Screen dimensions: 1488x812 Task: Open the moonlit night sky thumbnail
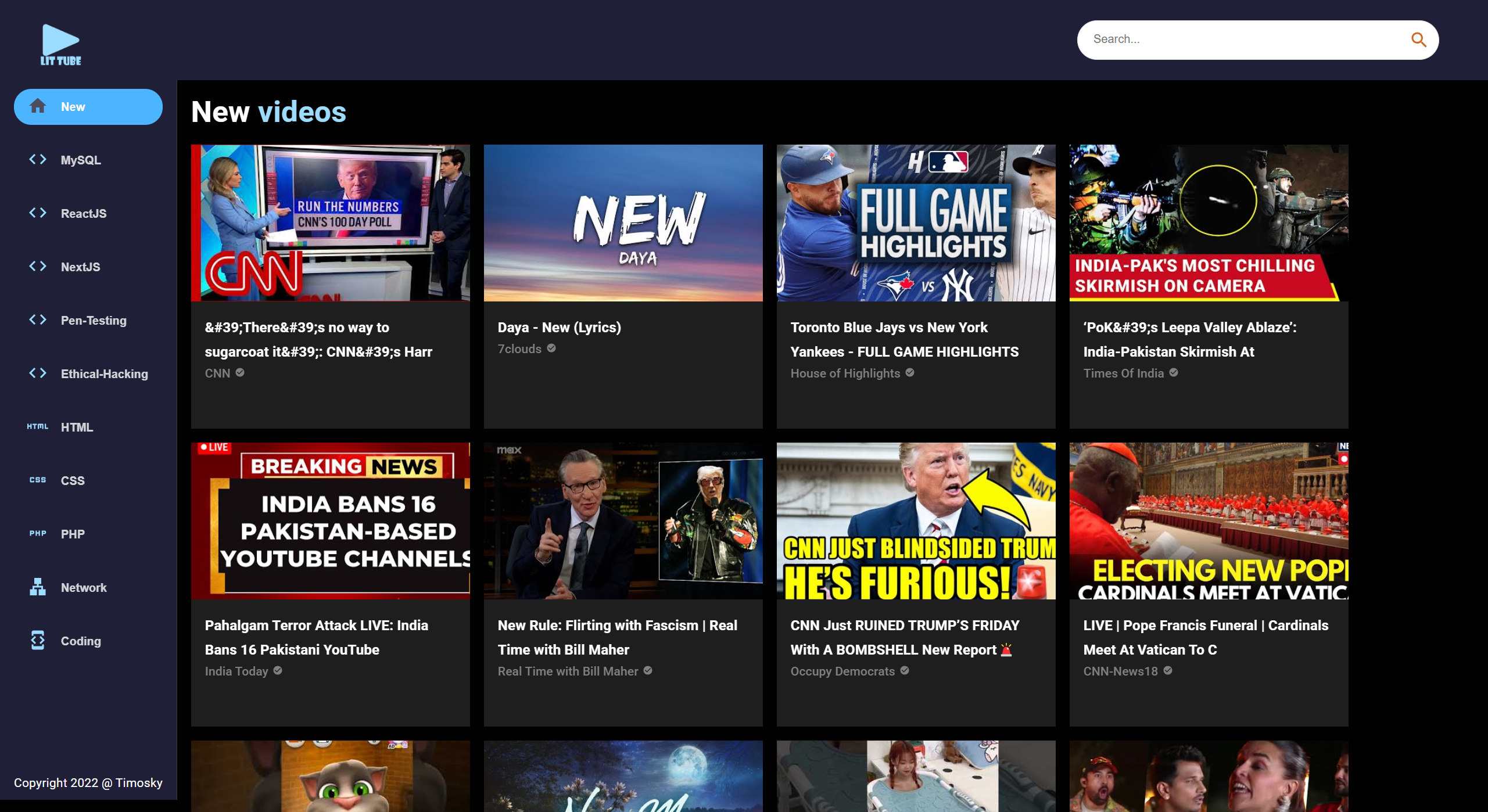click(623, 776)
